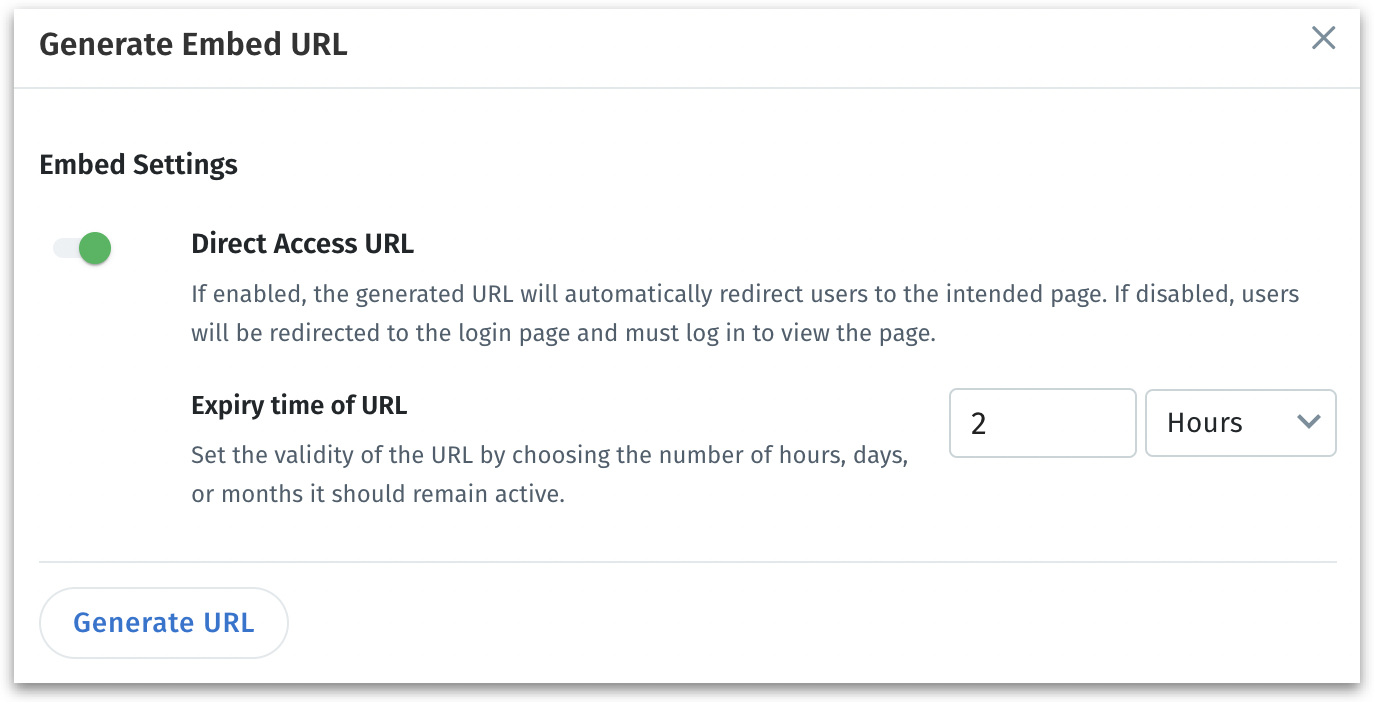This screenshot has height=702, width=1374.
Task: Expand the time unit selector
Action: point(1240,423)
